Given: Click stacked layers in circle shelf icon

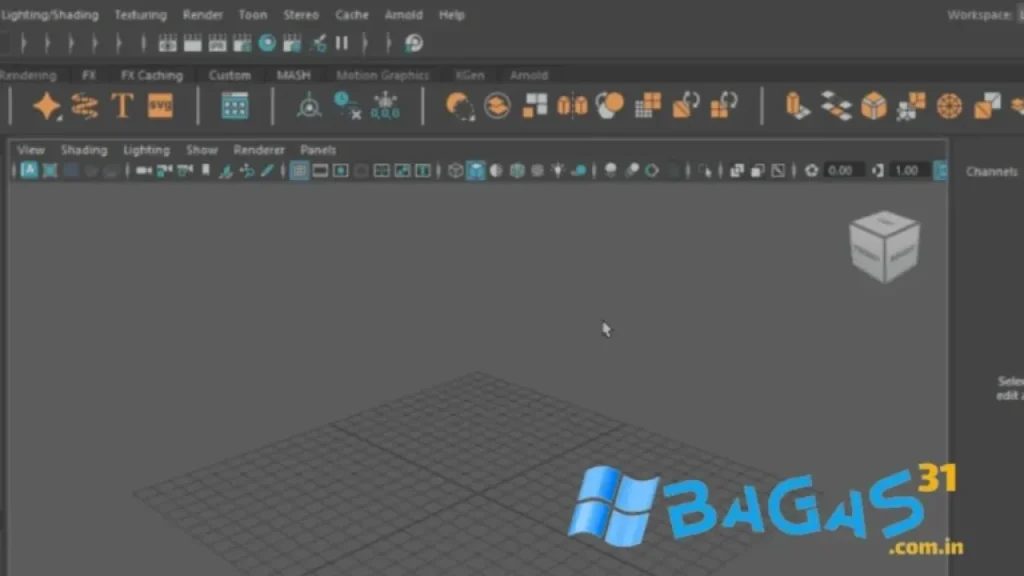Looking at the screenshot, I should 497,105.
